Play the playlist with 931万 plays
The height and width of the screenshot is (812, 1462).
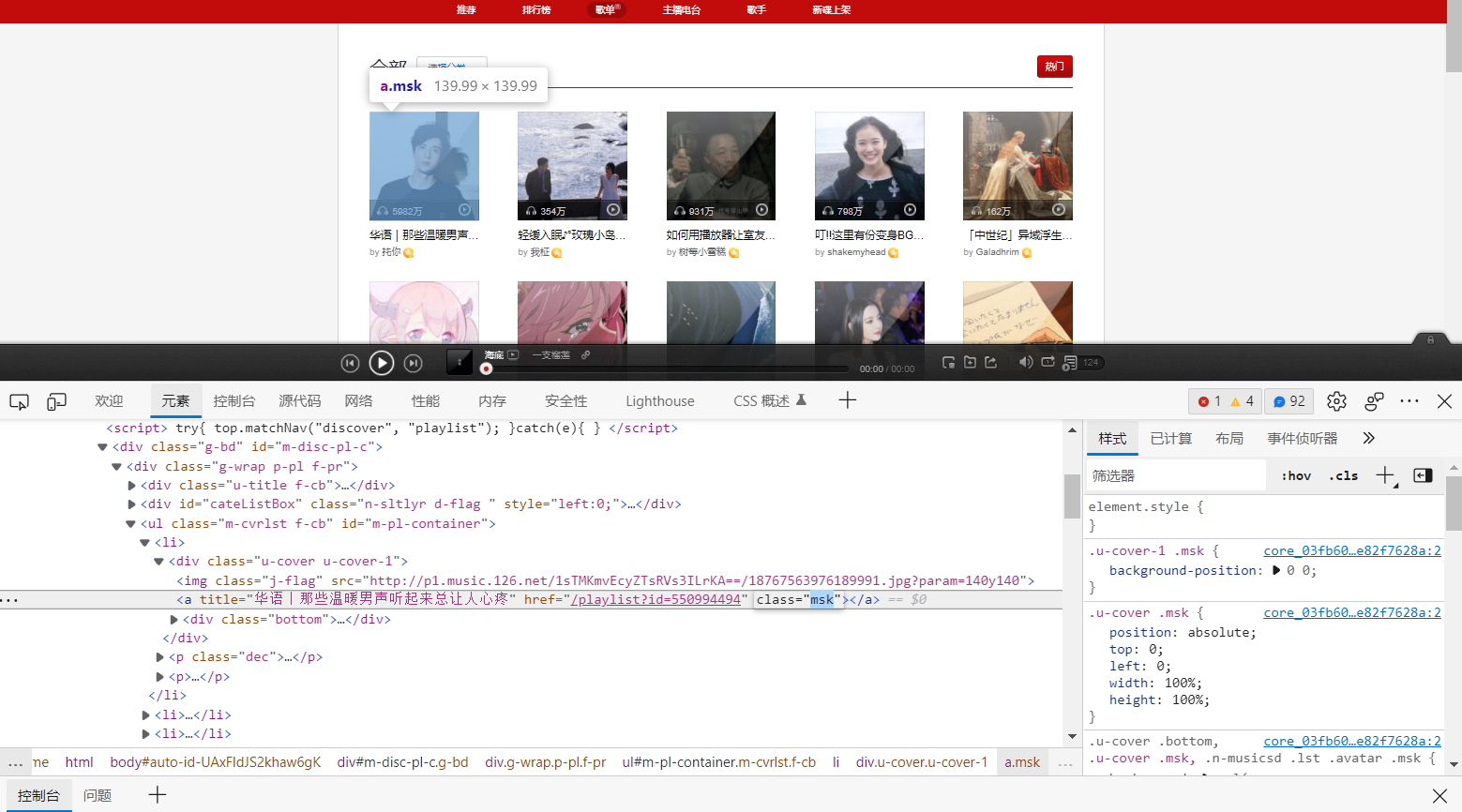pos(761,211)
